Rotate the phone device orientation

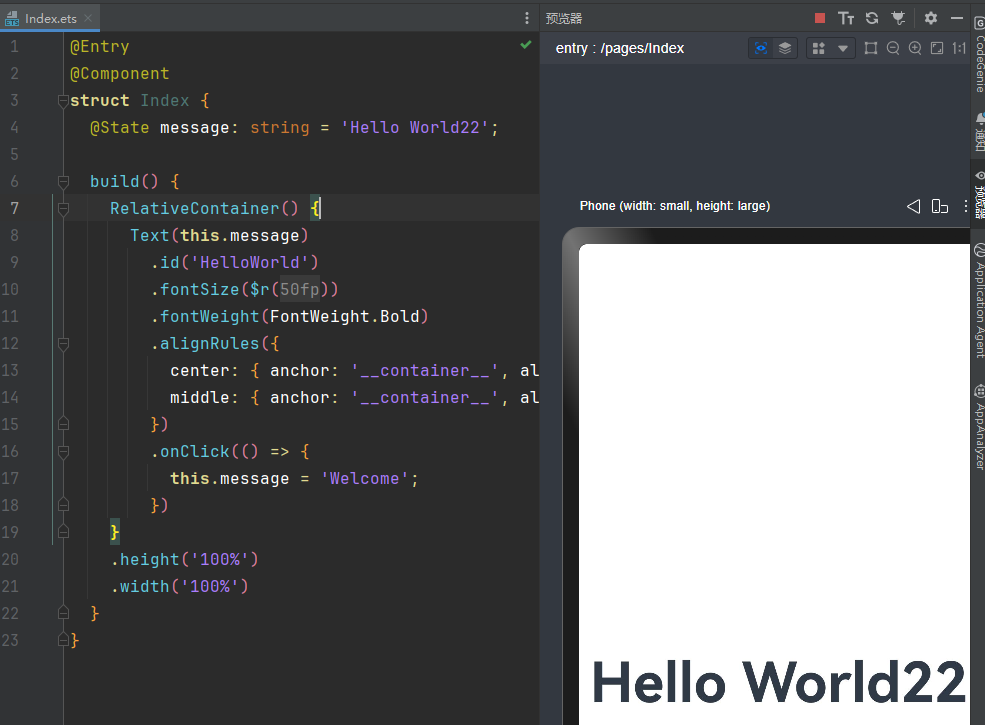(940, 206)
